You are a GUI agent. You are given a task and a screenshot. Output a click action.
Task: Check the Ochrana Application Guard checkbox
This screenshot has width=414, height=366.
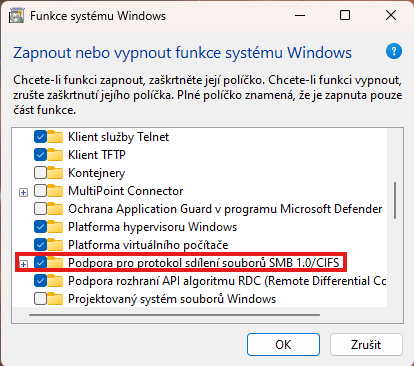[x=40, y=209]
